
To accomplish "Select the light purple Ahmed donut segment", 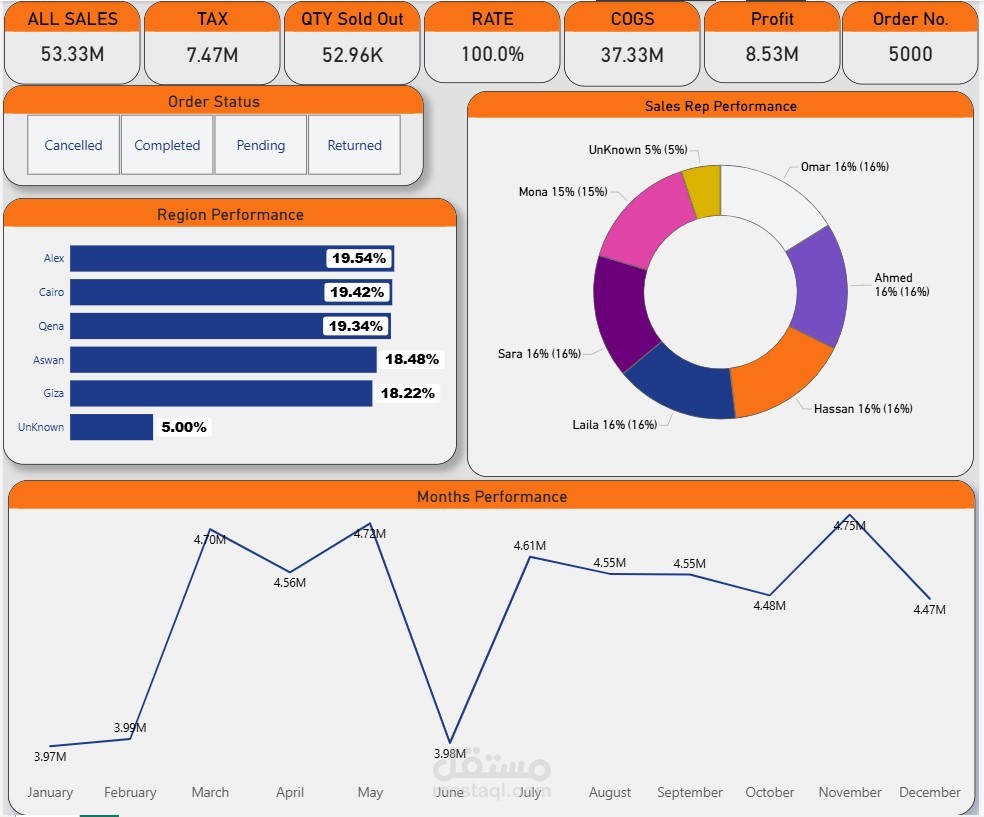I will (820, 286).
